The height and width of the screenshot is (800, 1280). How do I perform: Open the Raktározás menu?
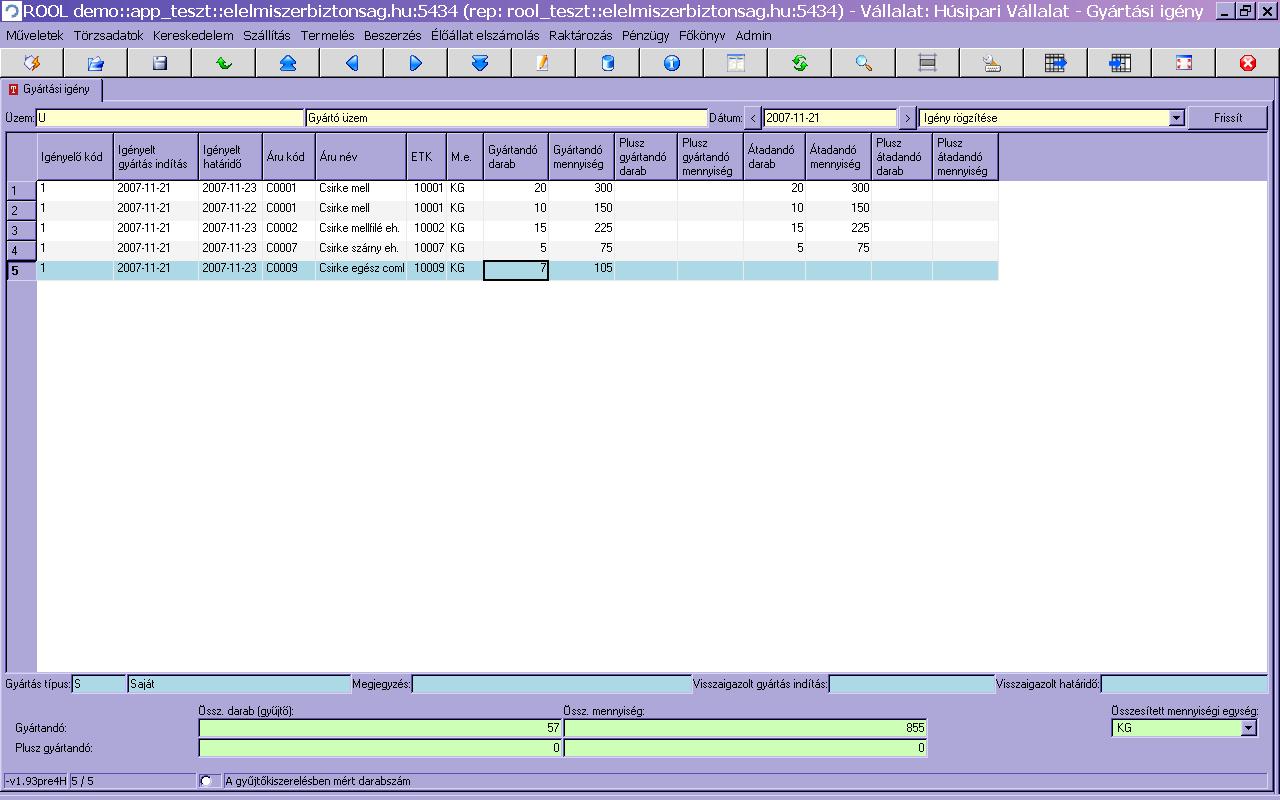[x=580, y=35]
